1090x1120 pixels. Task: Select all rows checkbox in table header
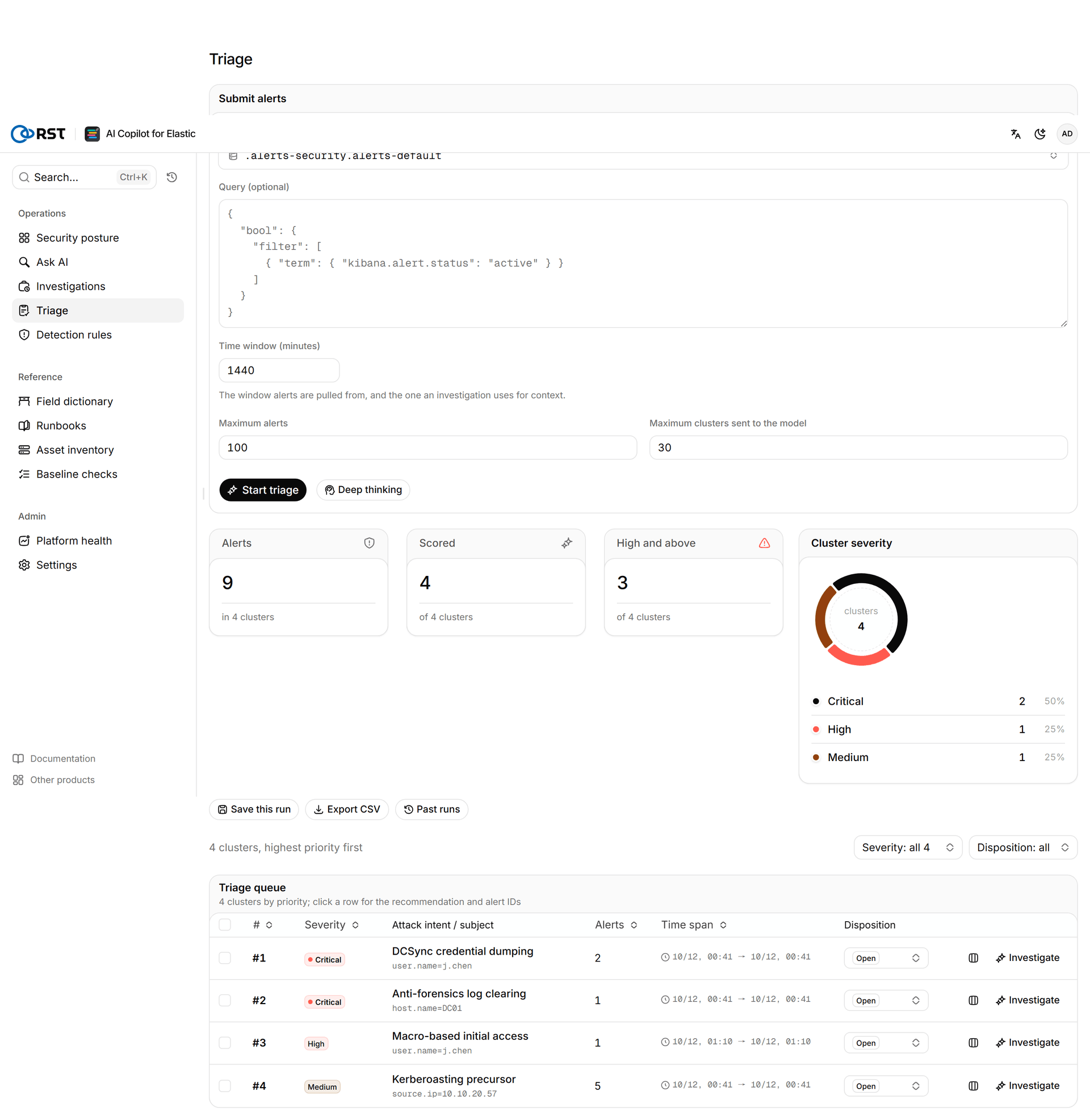(x=225, y=925)
